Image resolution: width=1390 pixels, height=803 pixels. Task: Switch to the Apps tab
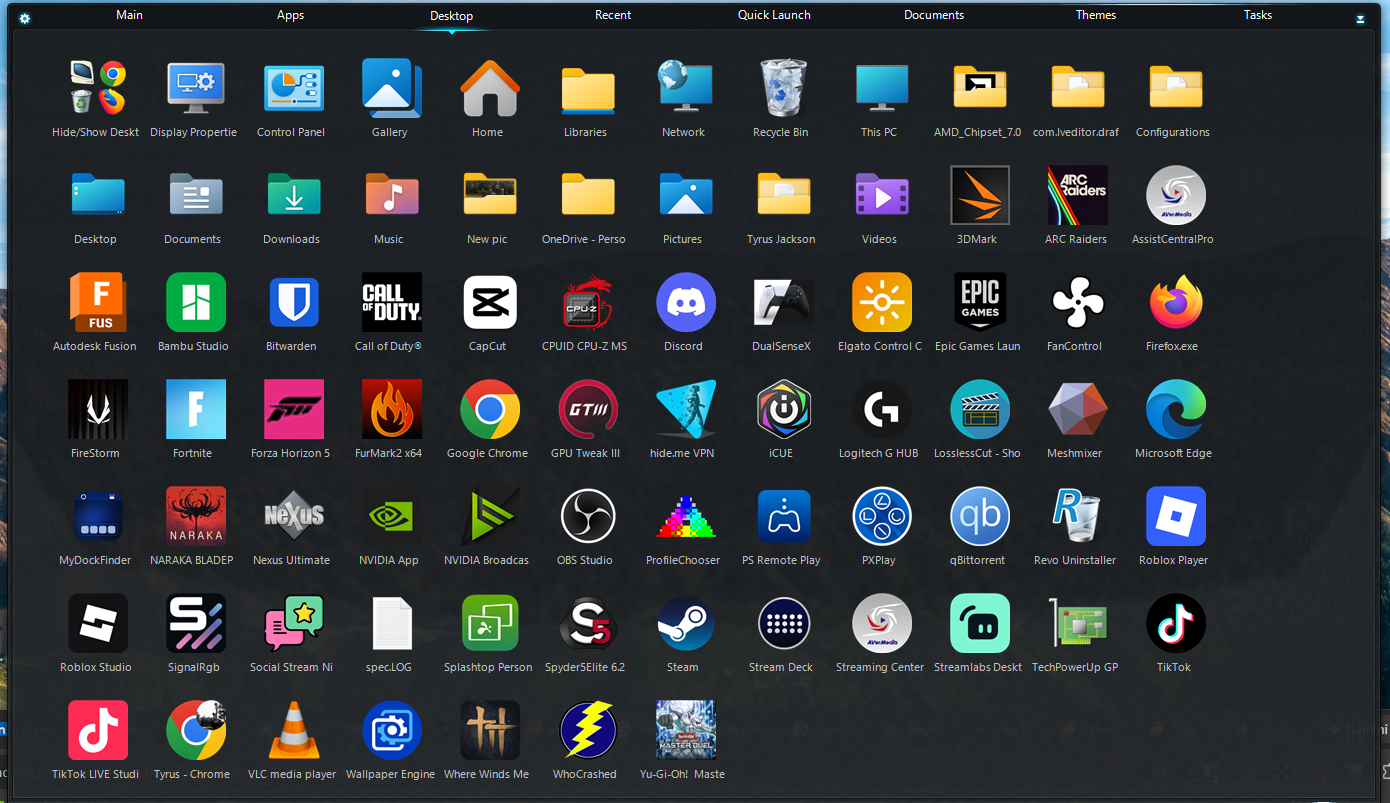(x=291, y=15)
